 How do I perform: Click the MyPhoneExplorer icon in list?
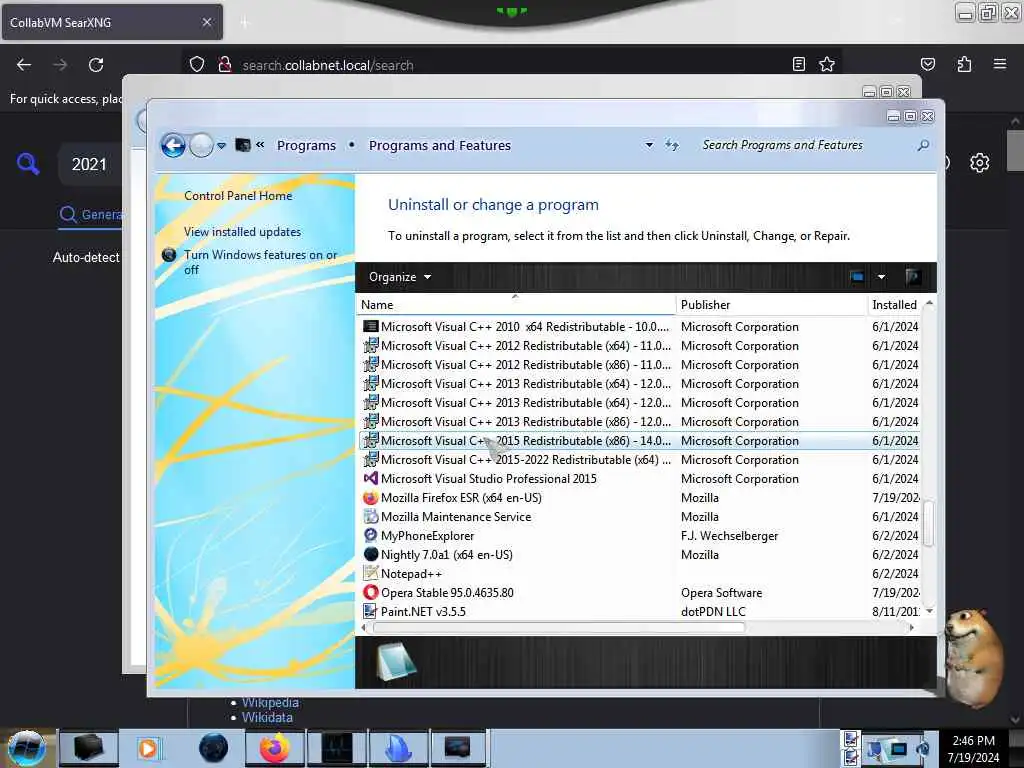(370, 536)
